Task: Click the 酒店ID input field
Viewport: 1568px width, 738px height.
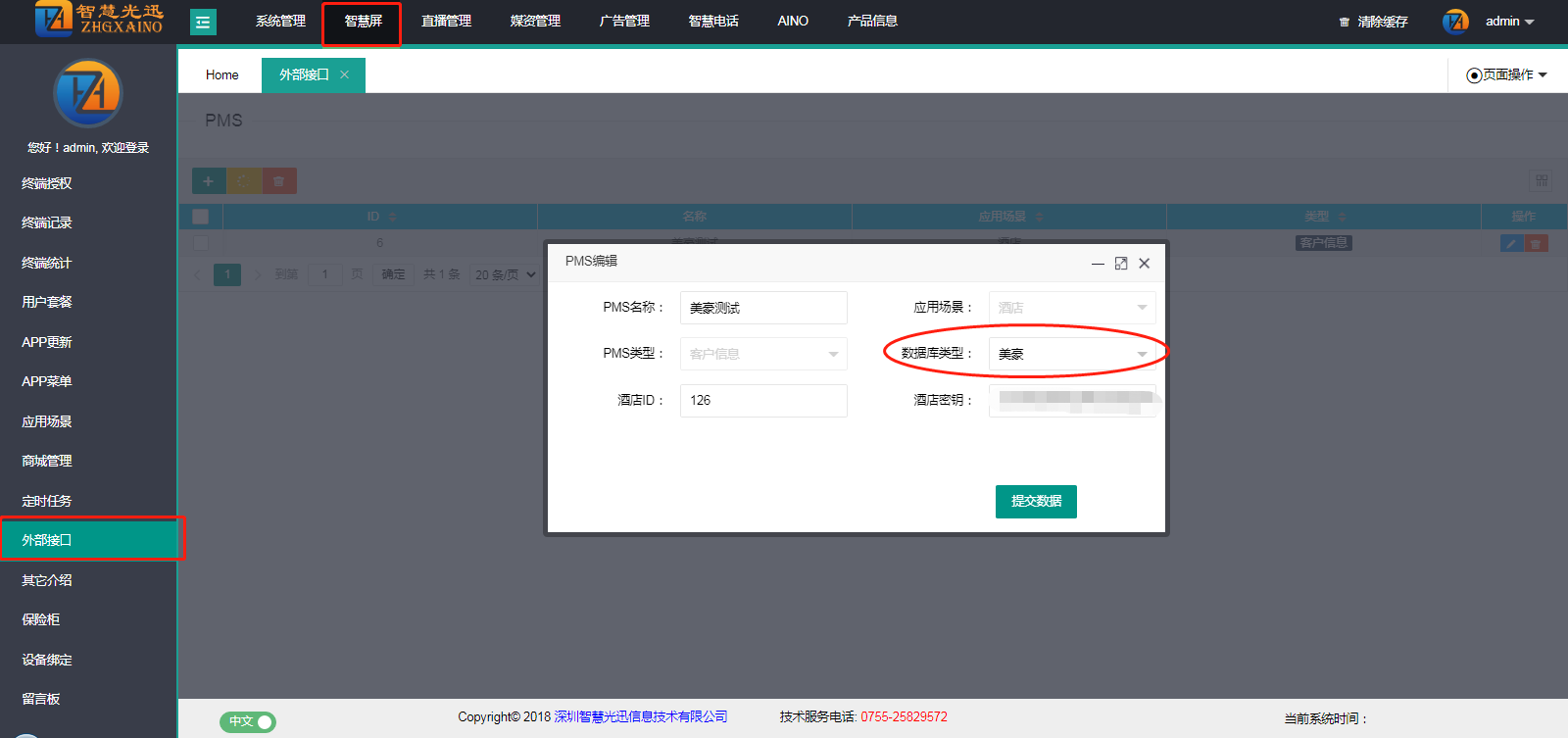Action: pos(763,400)
